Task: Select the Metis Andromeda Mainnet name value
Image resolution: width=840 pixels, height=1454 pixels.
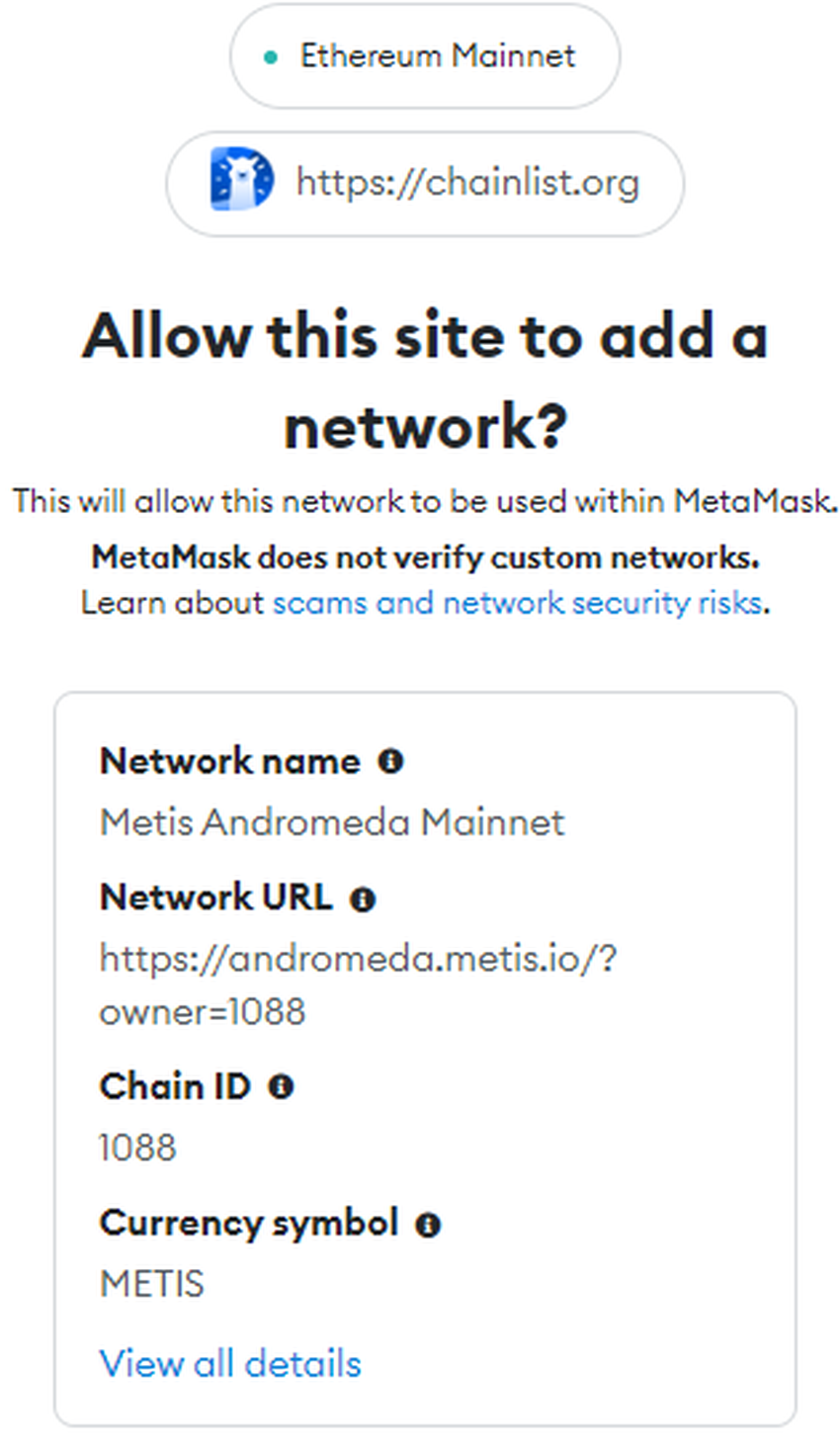Action: (x=332, y=822)
